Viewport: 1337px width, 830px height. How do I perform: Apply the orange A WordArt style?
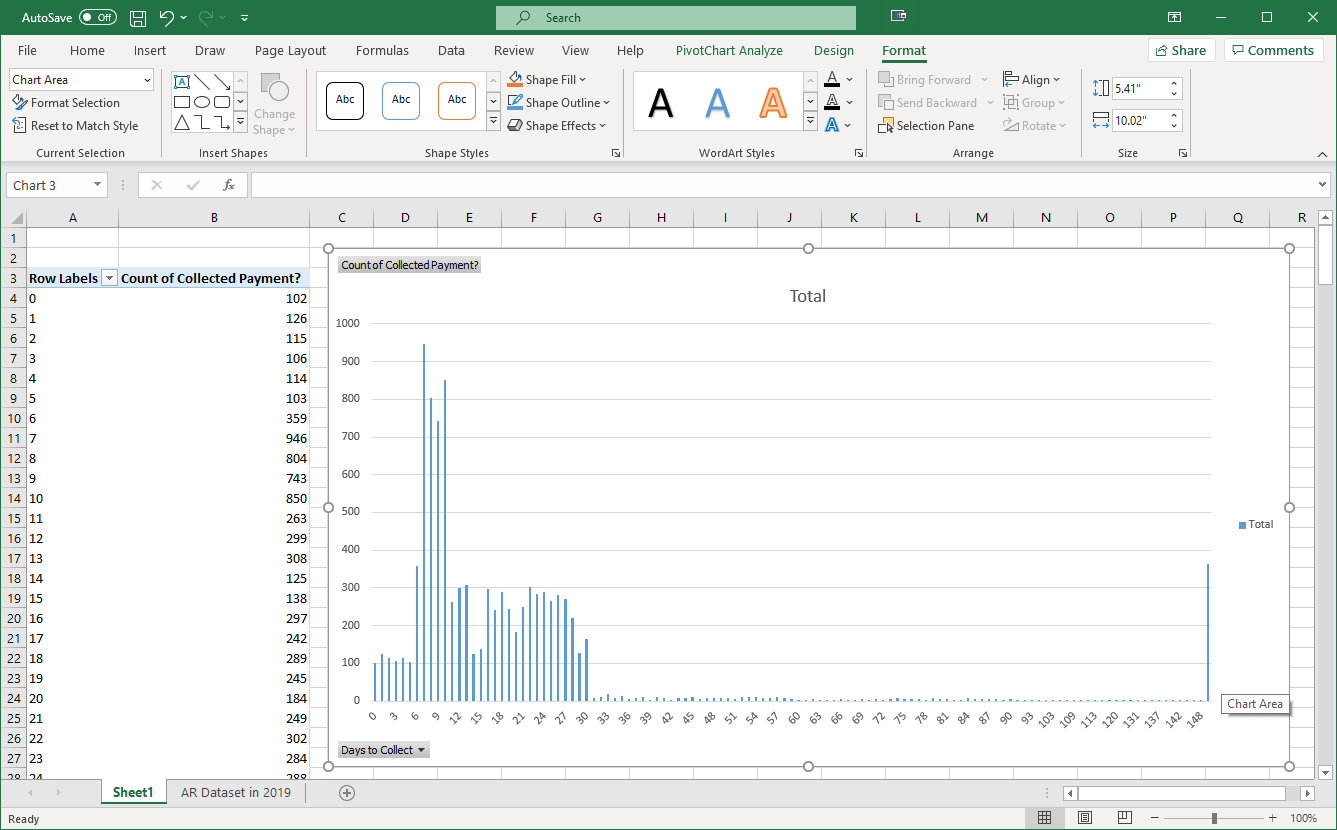pos(773,102)
